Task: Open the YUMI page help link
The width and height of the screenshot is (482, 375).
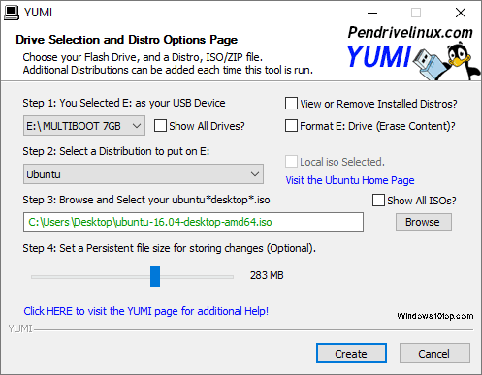Action: pos(146,311)
